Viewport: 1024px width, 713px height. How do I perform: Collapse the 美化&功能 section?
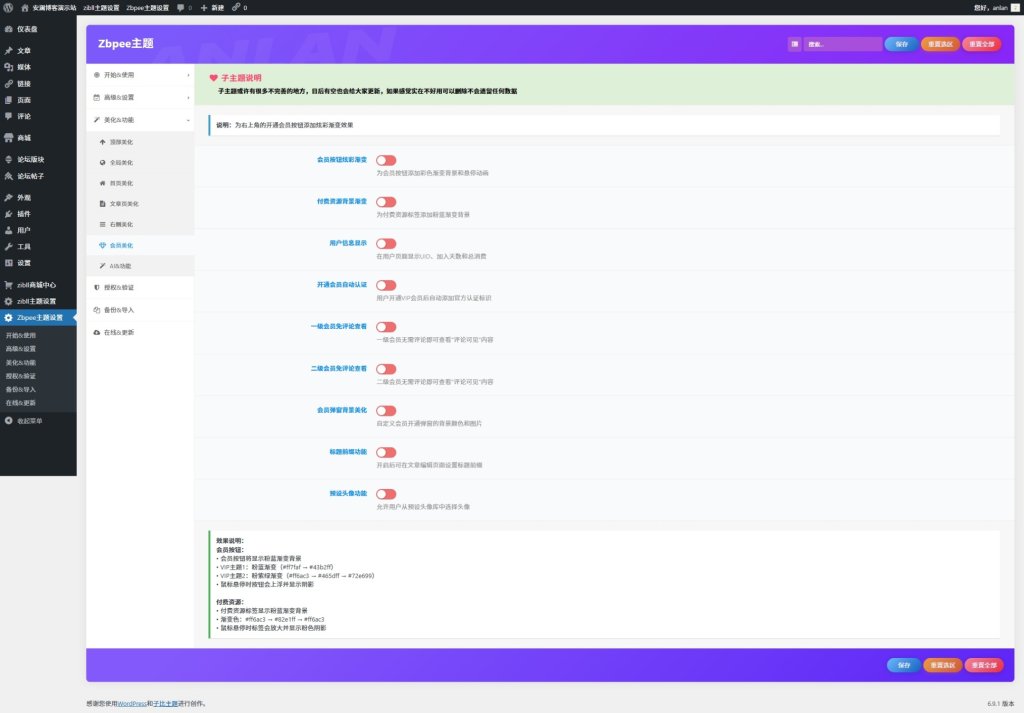click(x=140, y=120)
